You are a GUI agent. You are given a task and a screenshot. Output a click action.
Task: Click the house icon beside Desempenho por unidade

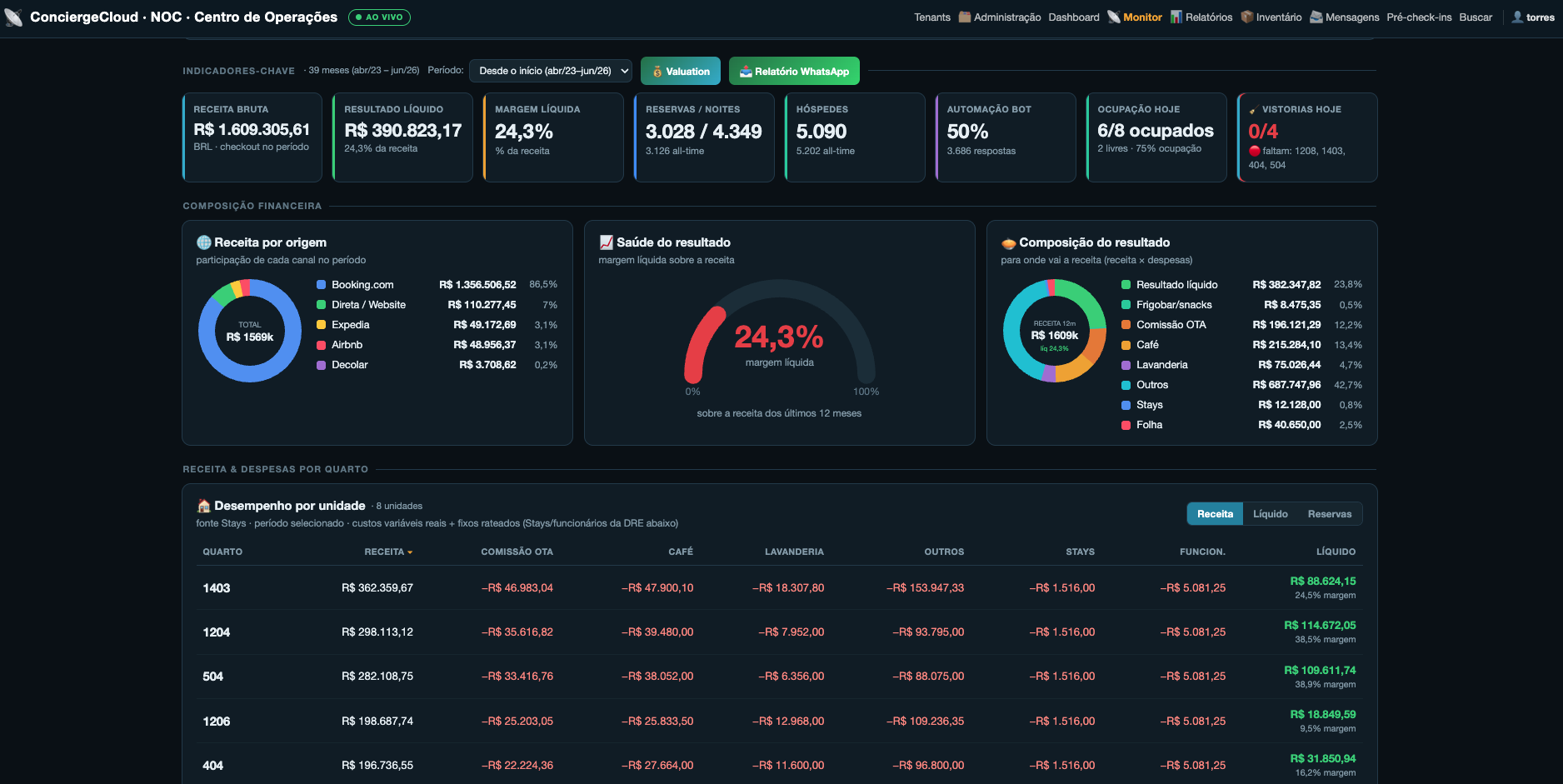click(x=203, y=506)
